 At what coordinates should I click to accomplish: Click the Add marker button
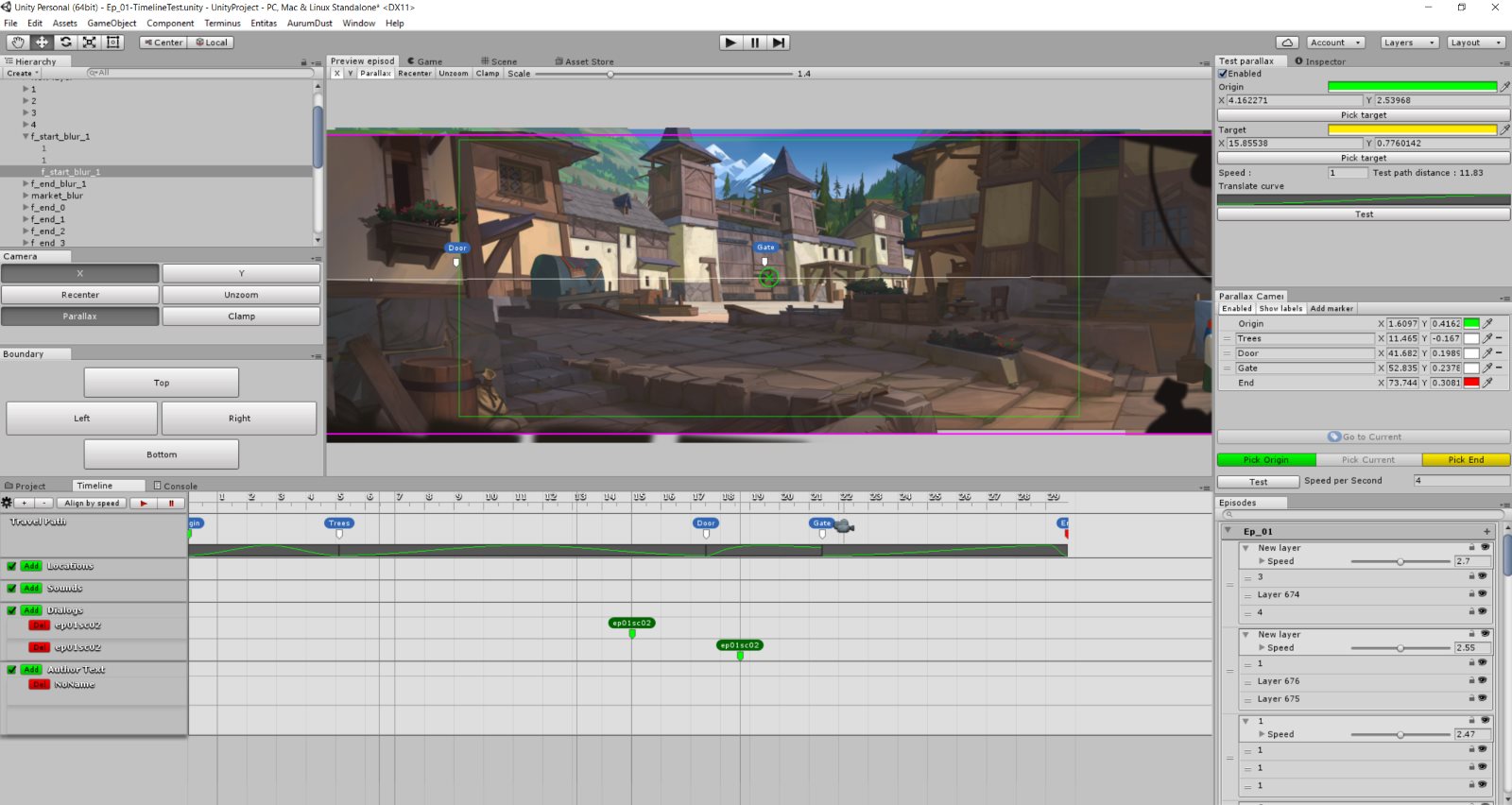click(1332, 309)
